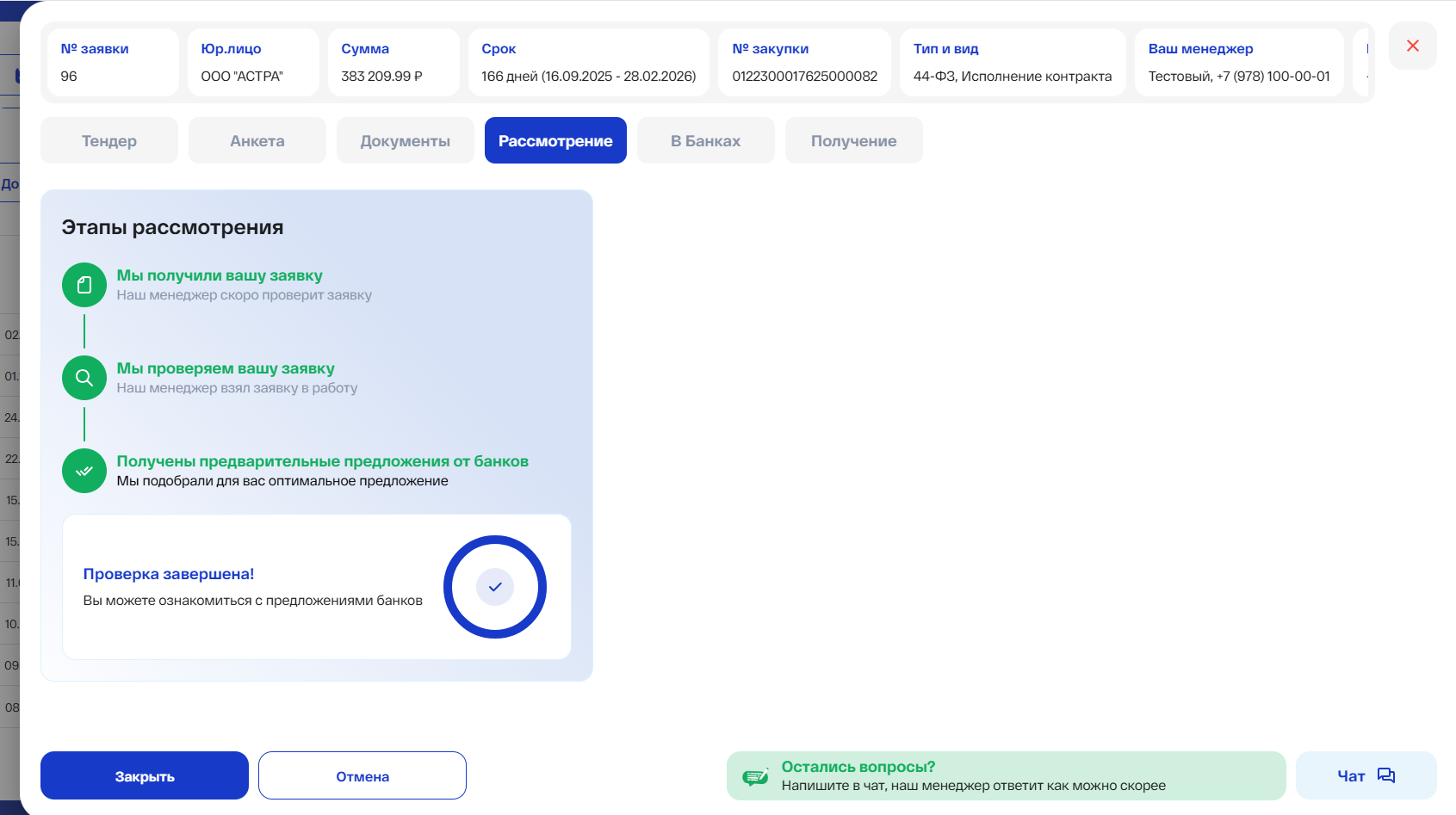Click the Получены предварительные предложения от банков title
The width and height of the screenshot is (1456, 815).
point(323,461)
